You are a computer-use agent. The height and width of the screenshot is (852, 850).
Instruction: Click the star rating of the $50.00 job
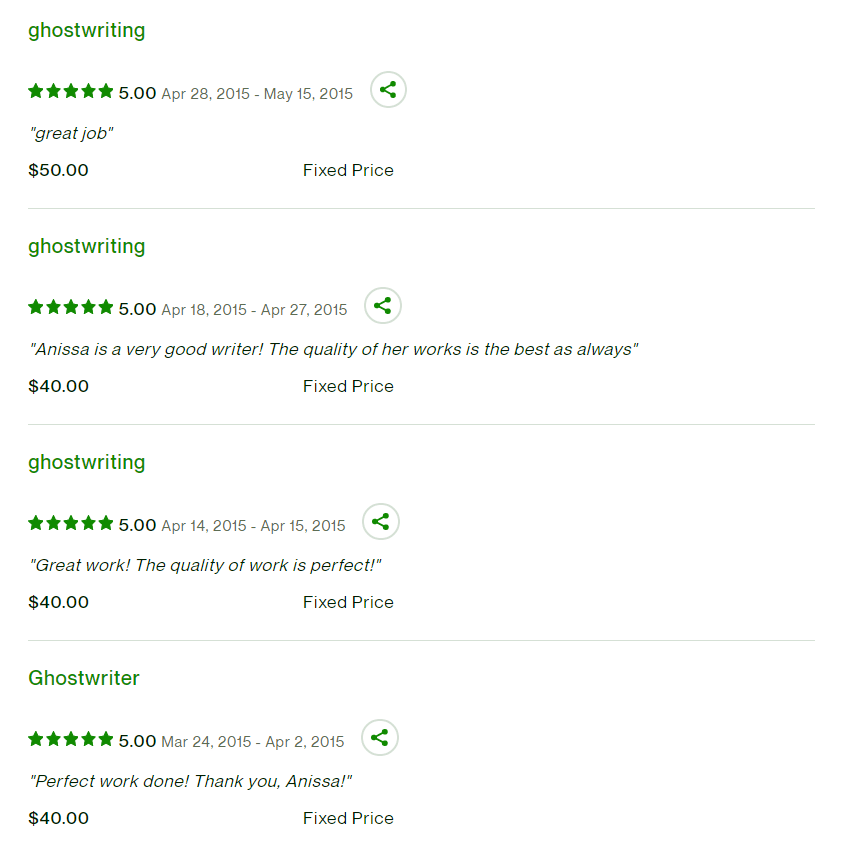(x=71, y=92)
